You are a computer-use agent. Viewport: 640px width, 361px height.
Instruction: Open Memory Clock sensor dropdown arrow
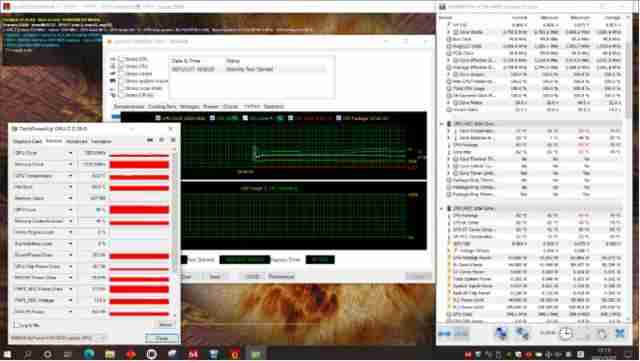click(x=70, y=164)
